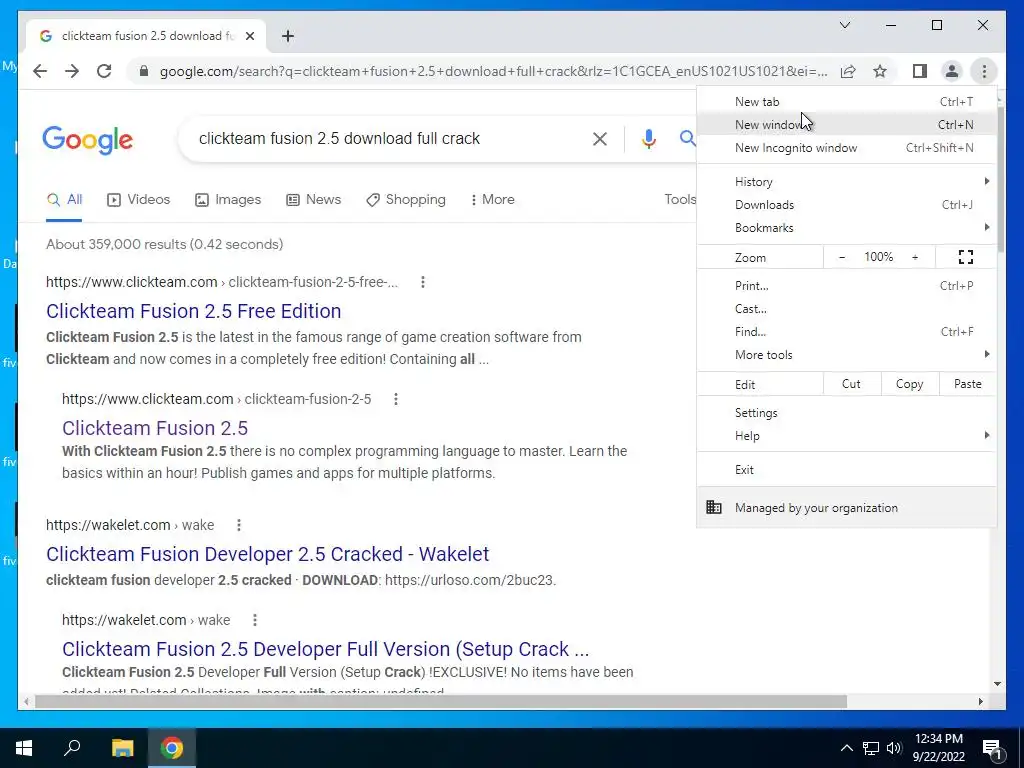Open the Windows Start menu
Image resolution: width=1024 pixels, height=768 pixels.
click(x=24, y=748)
